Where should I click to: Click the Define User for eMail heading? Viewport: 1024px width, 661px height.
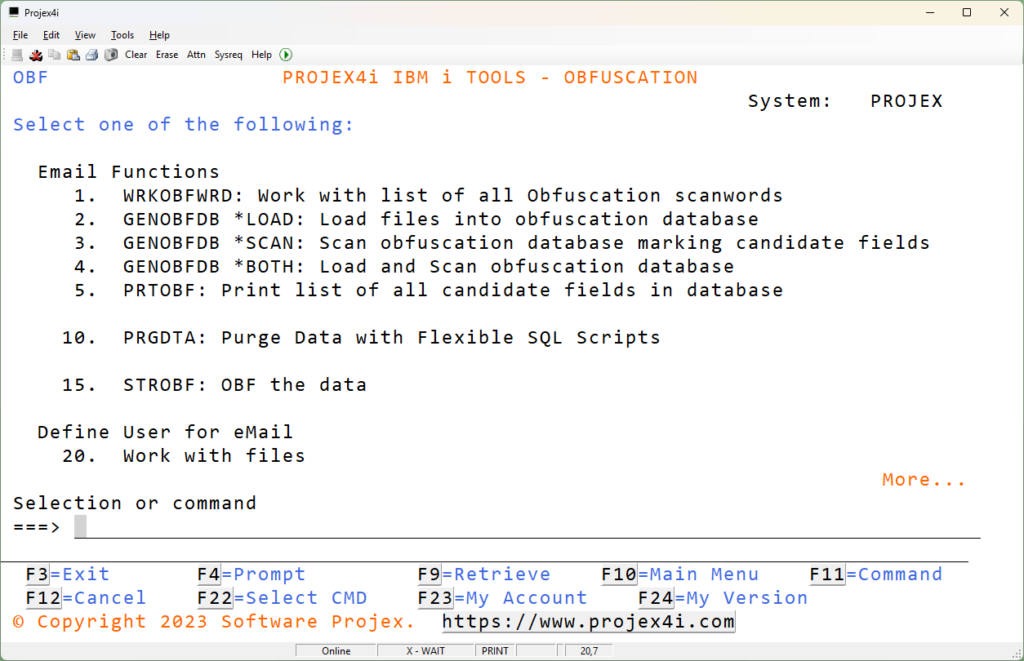[165, 432]
